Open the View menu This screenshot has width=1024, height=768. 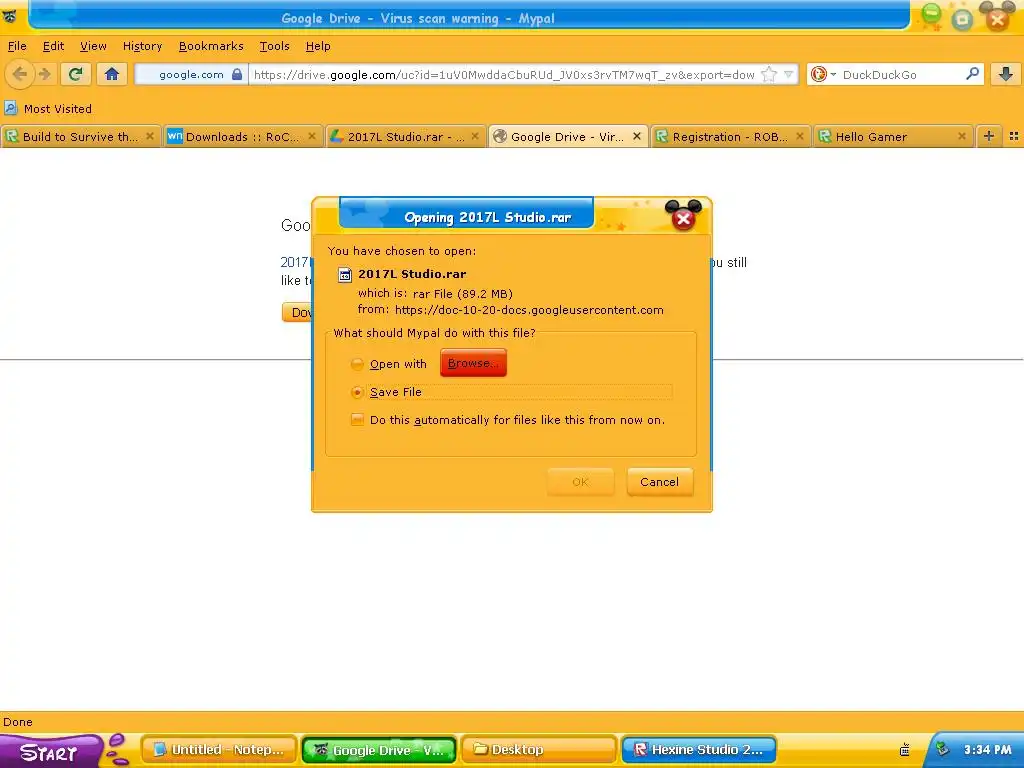(93, 46)
